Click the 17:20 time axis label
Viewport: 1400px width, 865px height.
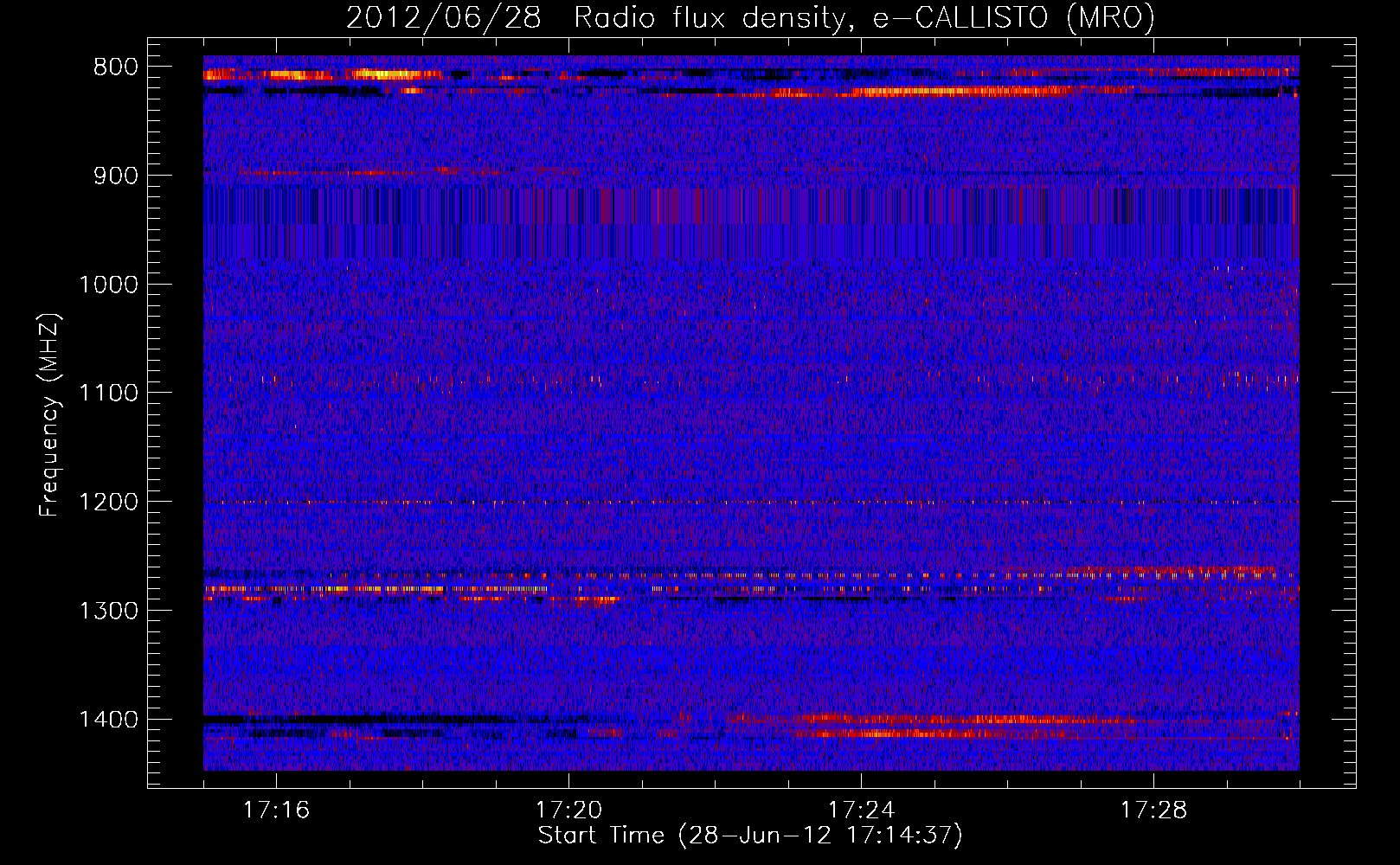tap(568, 811)
